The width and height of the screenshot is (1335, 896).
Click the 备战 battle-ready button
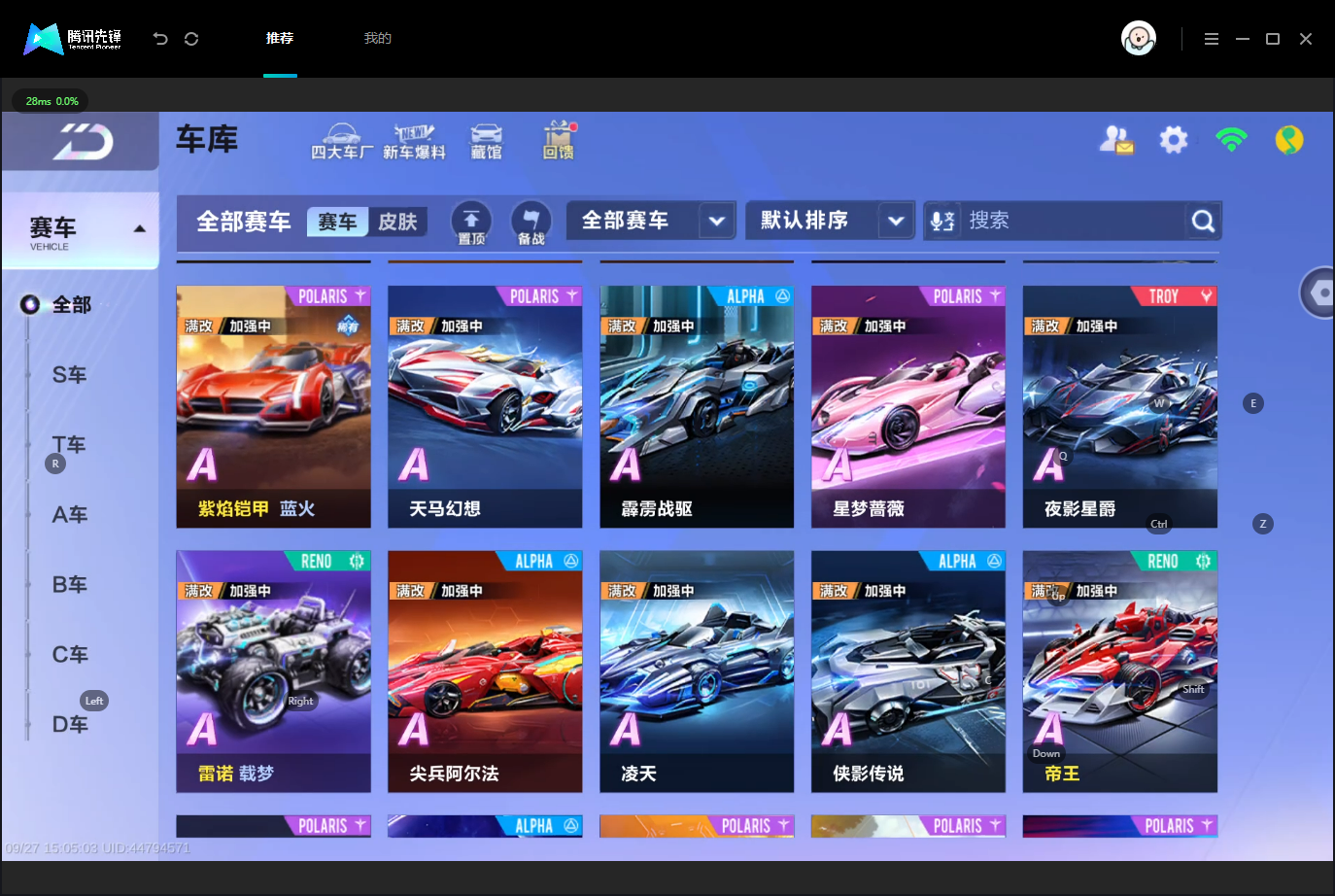[x=531, y=223]
